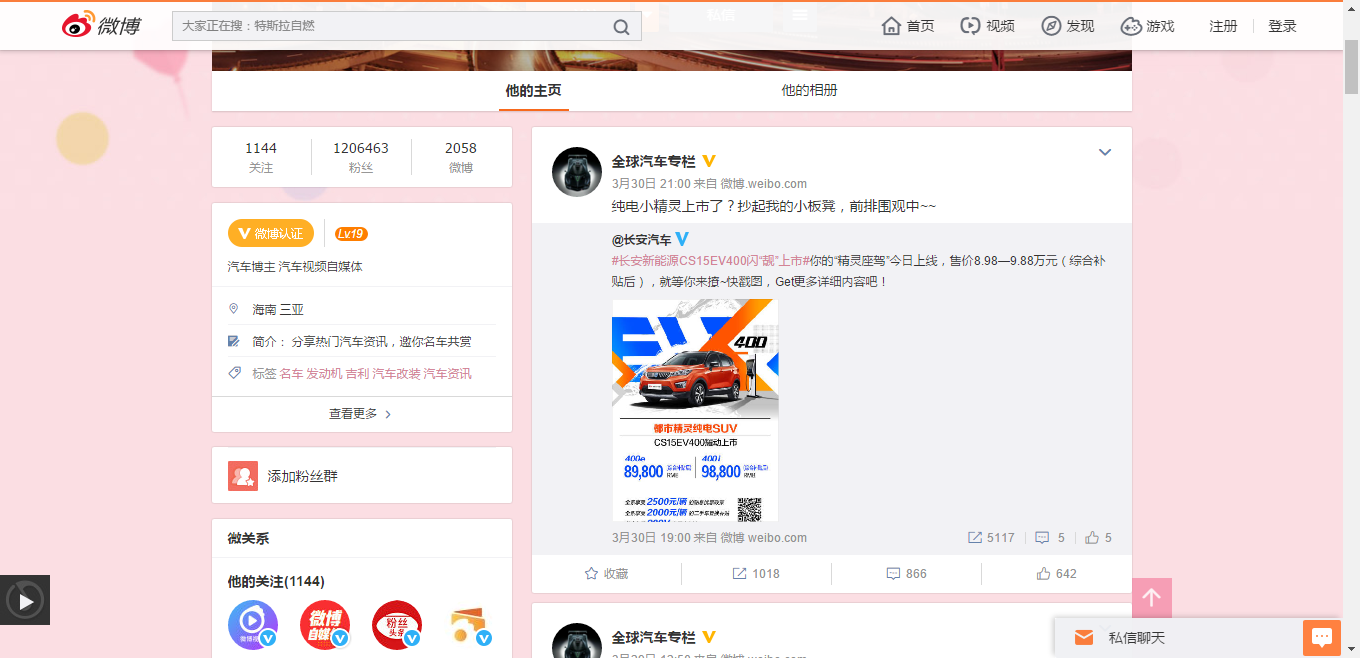
Task: Click the 收藏 star button on first post
Action: click(606, 574)
